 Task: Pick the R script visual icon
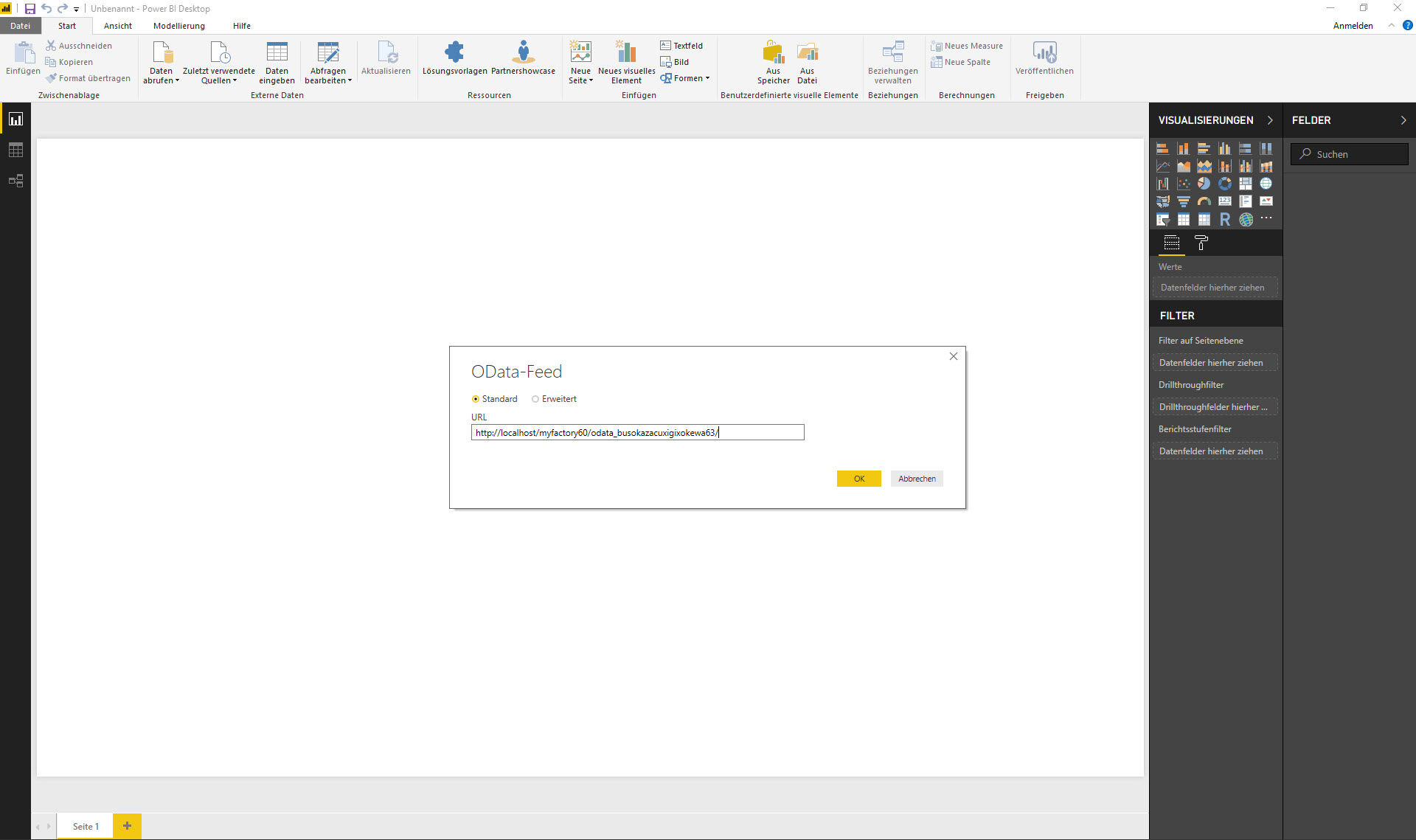(x=1224, y=219)
